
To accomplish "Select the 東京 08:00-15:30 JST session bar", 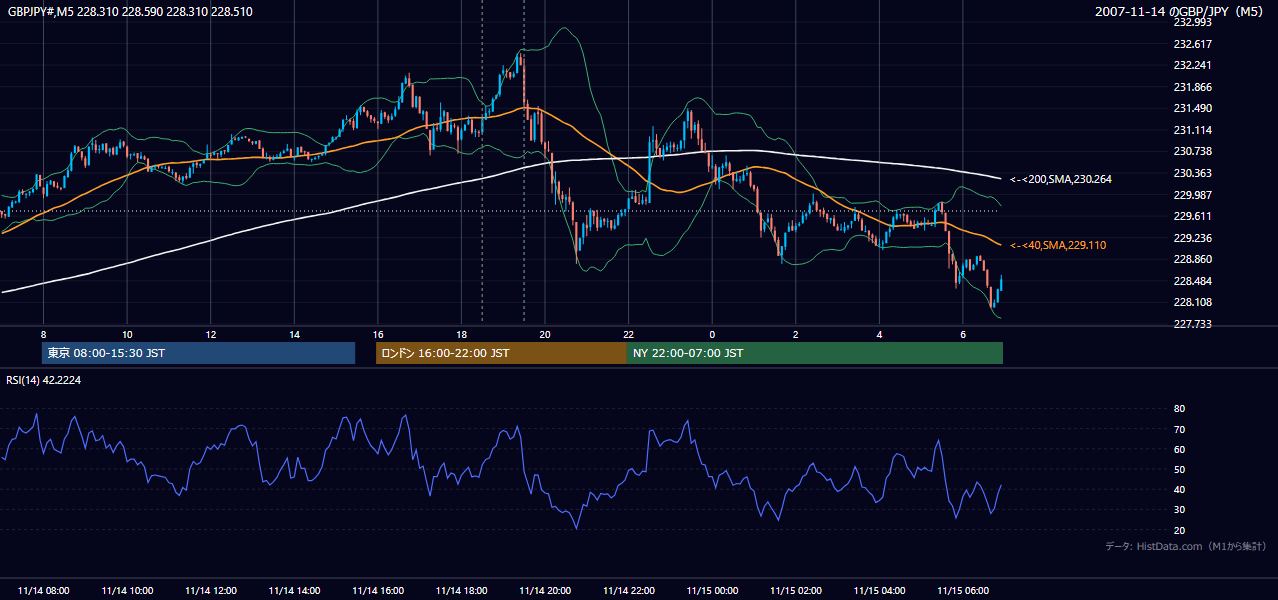I will 198,353.
